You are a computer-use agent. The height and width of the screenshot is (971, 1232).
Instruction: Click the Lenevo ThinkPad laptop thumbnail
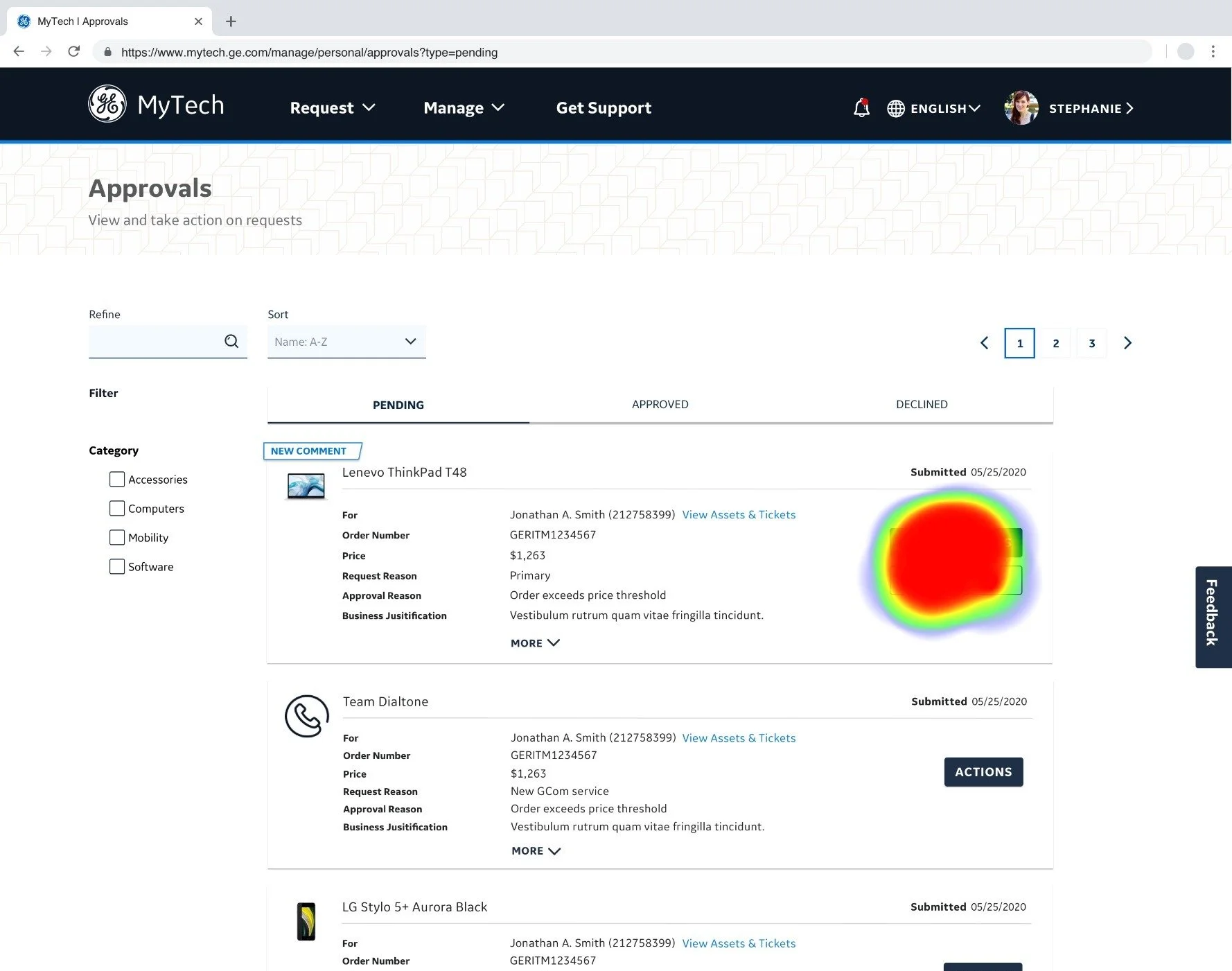click(306, 486)
